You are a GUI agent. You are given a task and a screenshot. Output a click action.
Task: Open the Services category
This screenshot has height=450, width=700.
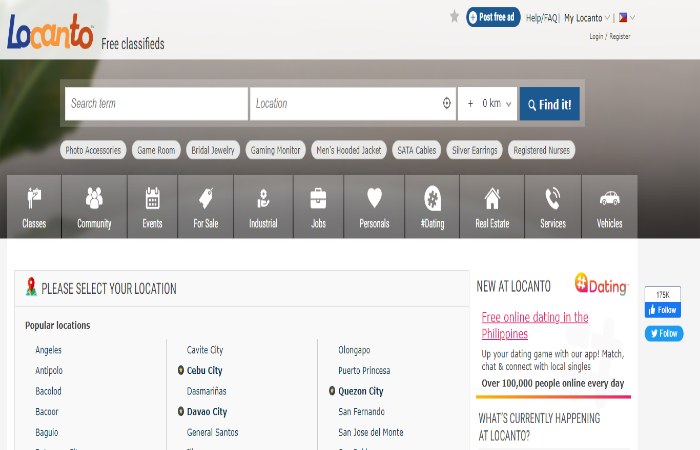pos(553,207)
